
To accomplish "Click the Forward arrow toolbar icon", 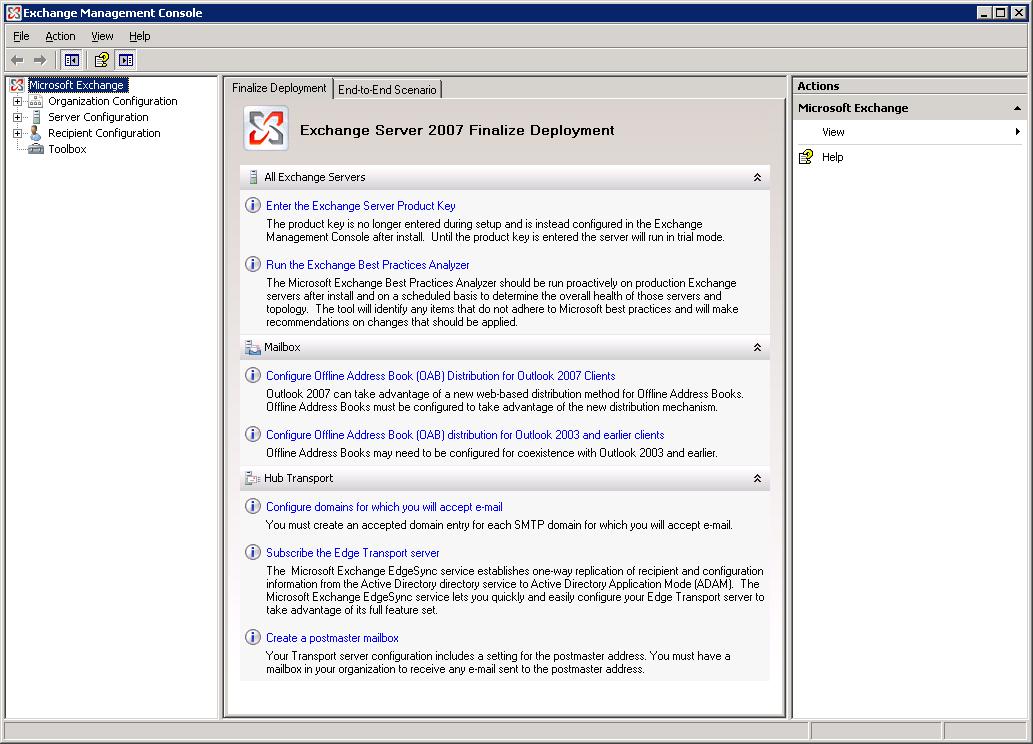I will 40,60.
